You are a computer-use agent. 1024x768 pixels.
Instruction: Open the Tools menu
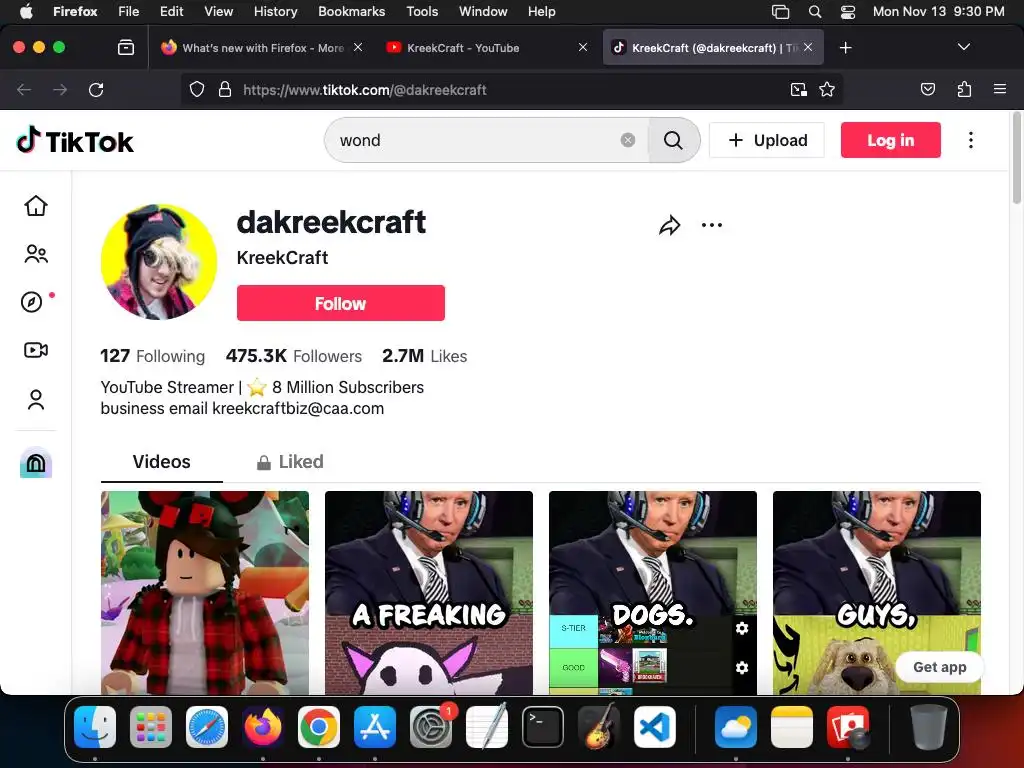coord(422,11)
